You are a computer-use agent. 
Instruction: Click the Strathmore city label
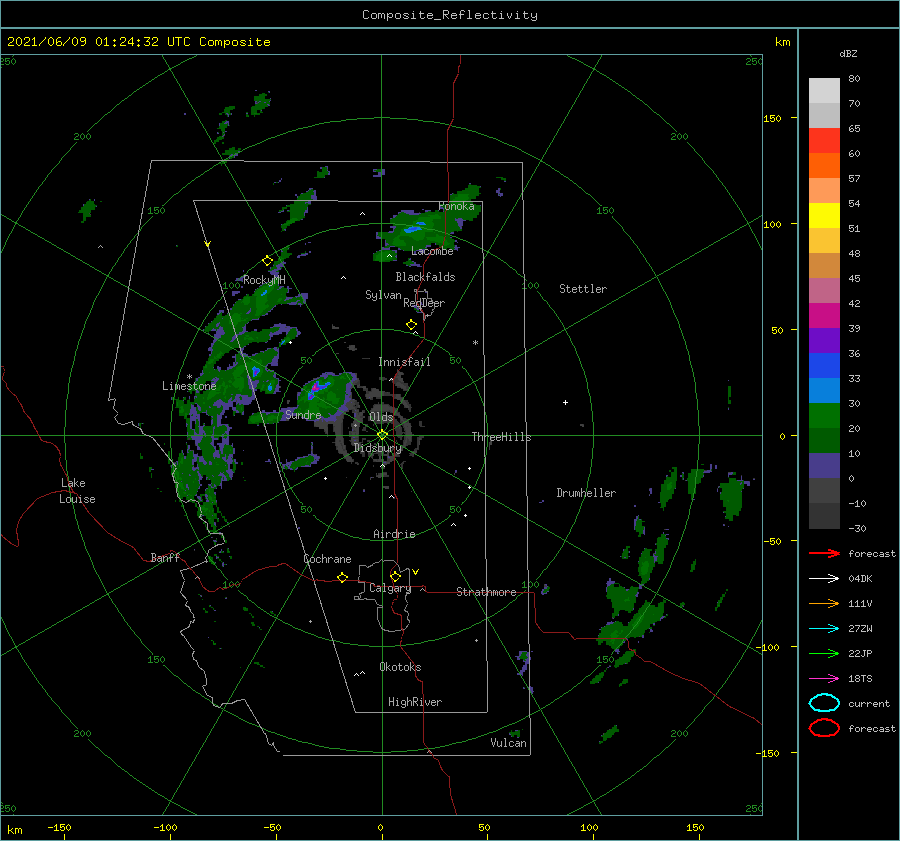(486, 592)
